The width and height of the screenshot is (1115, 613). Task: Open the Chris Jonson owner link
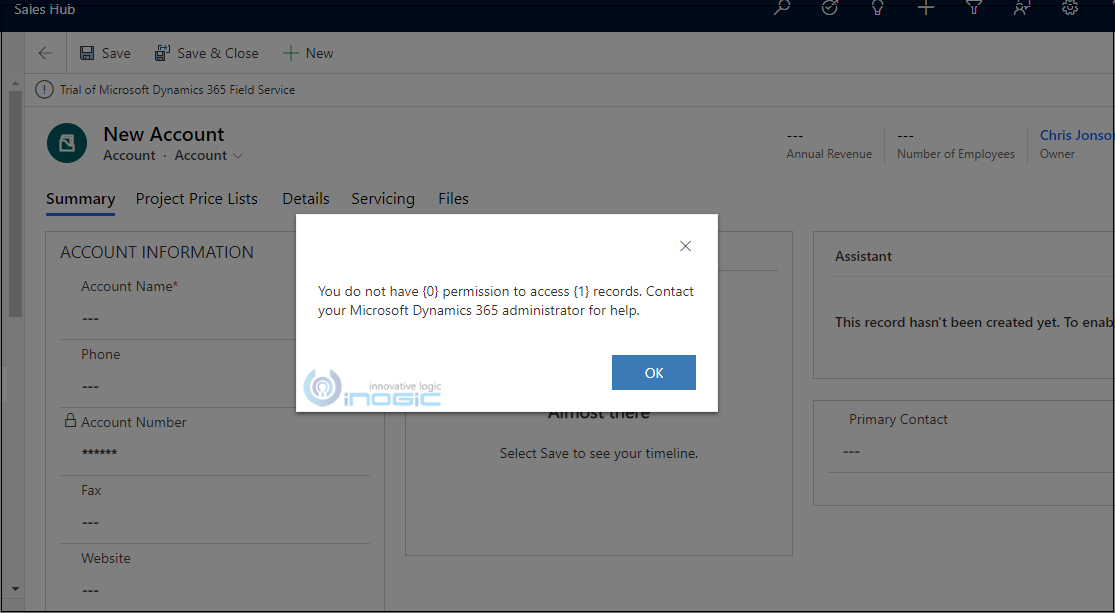point(1075,135)
